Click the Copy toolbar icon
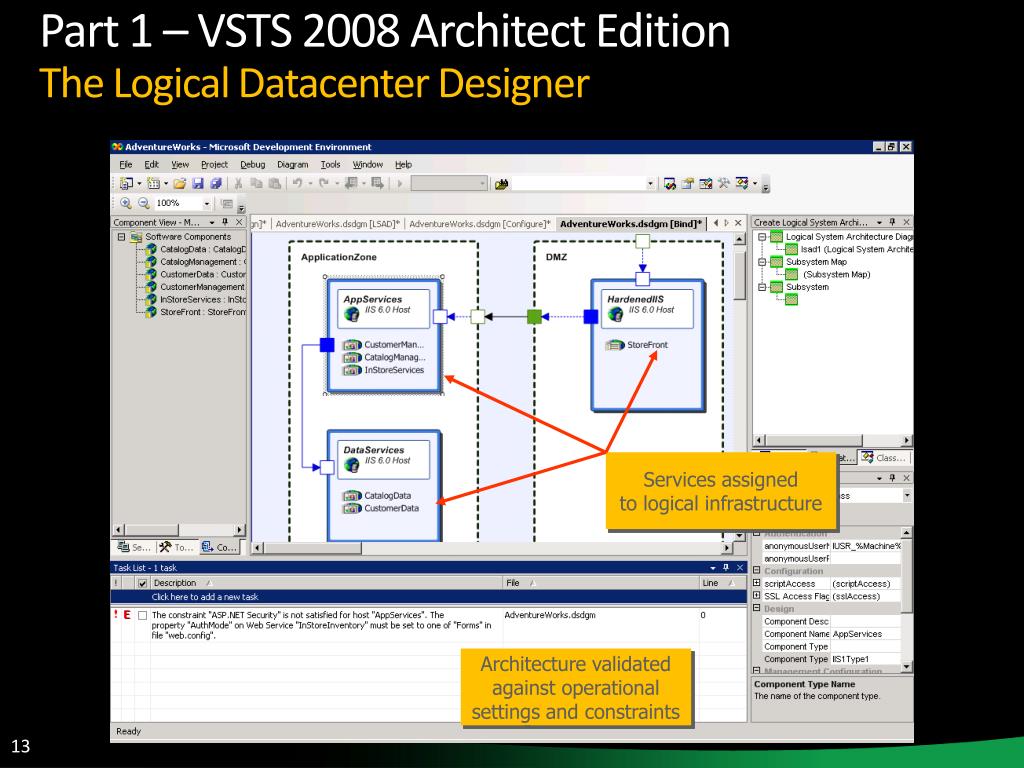Image resolution: width=1024 pixels, height=768 pixels. pyautogui.click(x=257, y=184)
